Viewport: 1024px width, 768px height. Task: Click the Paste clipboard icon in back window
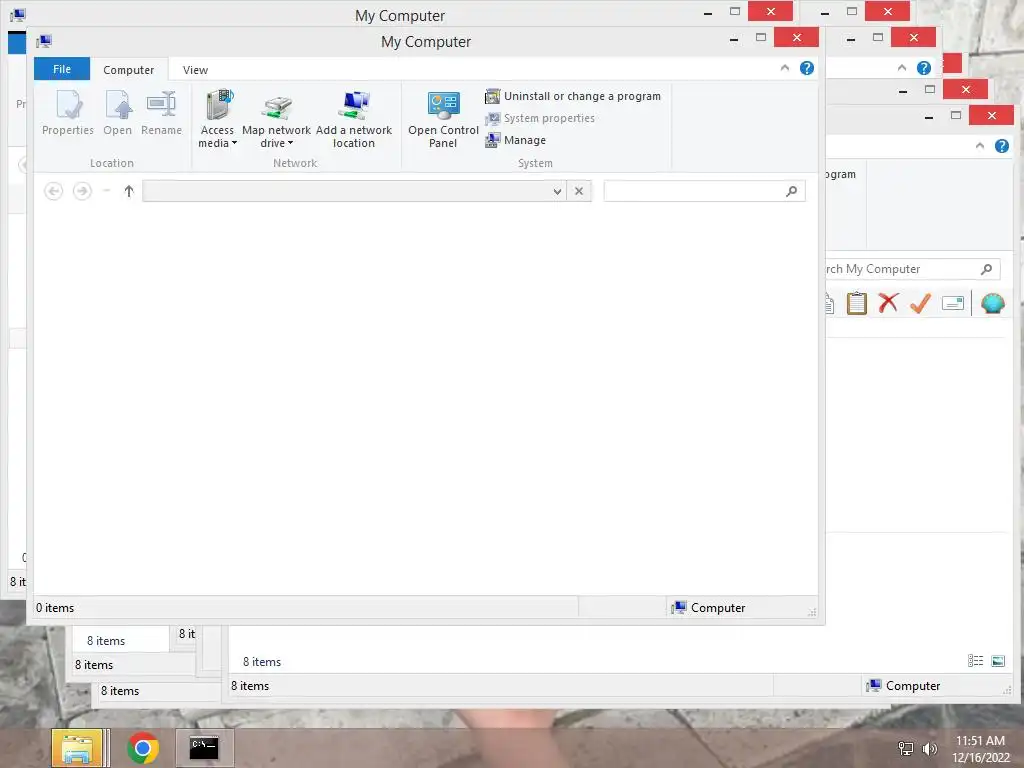pyautogui.click(x=856, y=303)
